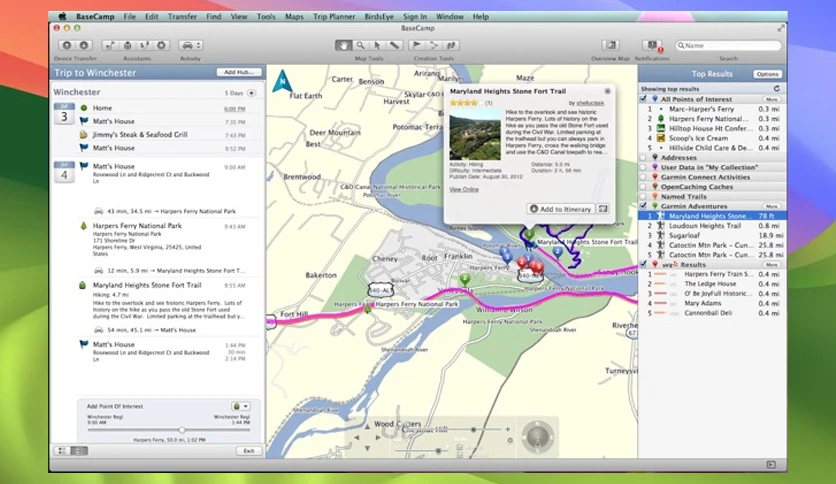Viewport: 836px width, 484px height.
Task: Switch to list view icon at panel bottom
Action: (61, 451)
